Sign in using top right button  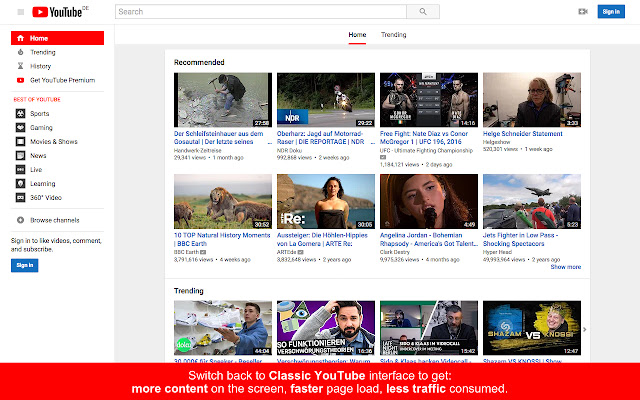(x=611, y=11)
